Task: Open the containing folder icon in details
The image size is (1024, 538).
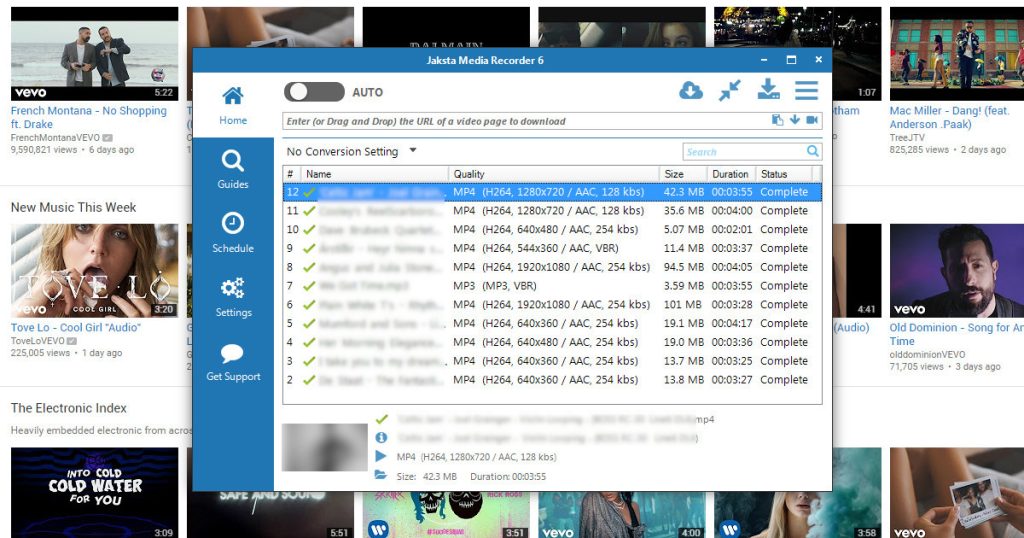Action: pos(381,475)
